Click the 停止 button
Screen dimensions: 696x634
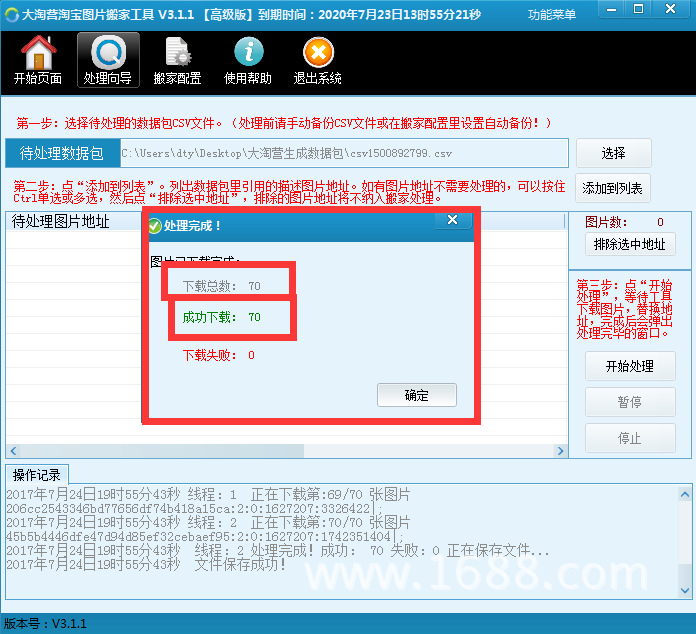[x=630, y=438]
